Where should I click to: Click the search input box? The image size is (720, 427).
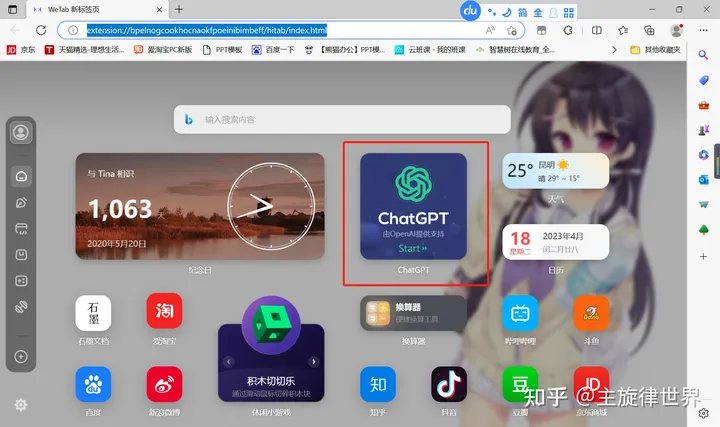tap(342, 119)
